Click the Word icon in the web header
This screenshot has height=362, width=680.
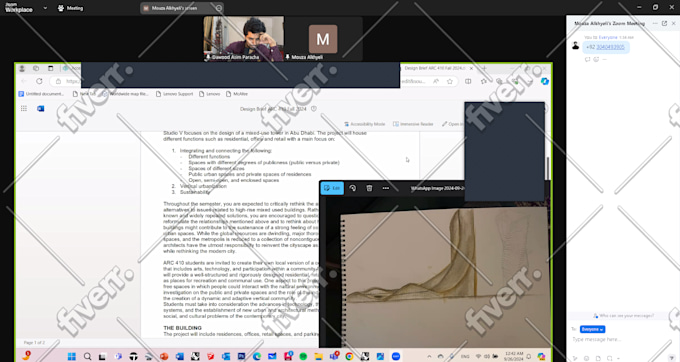click(x=40, y=108)
